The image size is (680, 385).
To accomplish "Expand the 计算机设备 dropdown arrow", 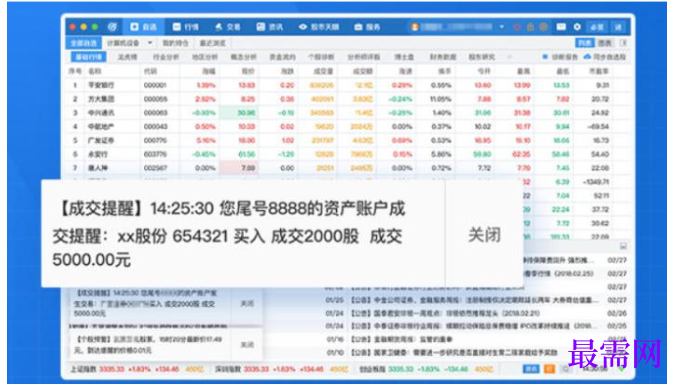I will point(150,43).
